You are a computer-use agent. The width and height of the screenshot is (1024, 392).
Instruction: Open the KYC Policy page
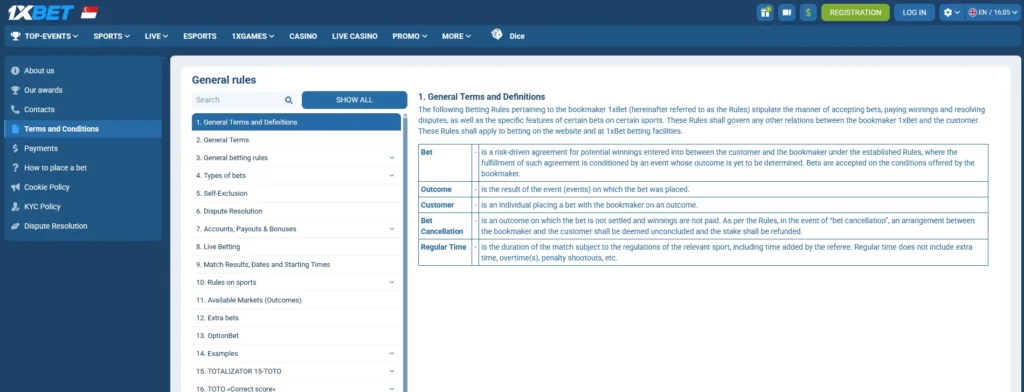42,206
